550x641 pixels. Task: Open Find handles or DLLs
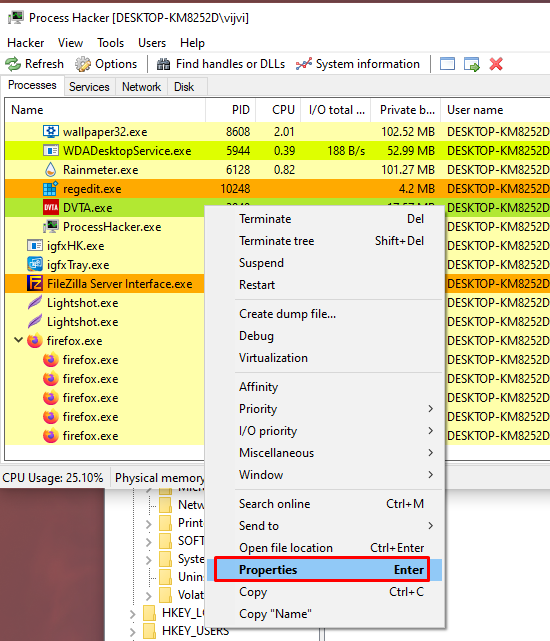220,64
